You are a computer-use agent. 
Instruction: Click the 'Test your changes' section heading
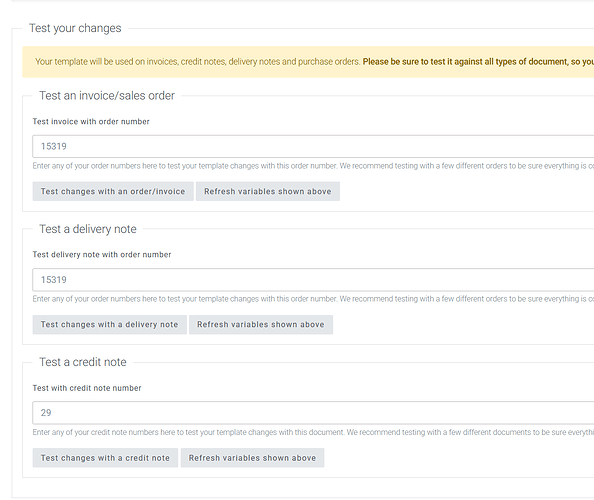coord(75,28)
